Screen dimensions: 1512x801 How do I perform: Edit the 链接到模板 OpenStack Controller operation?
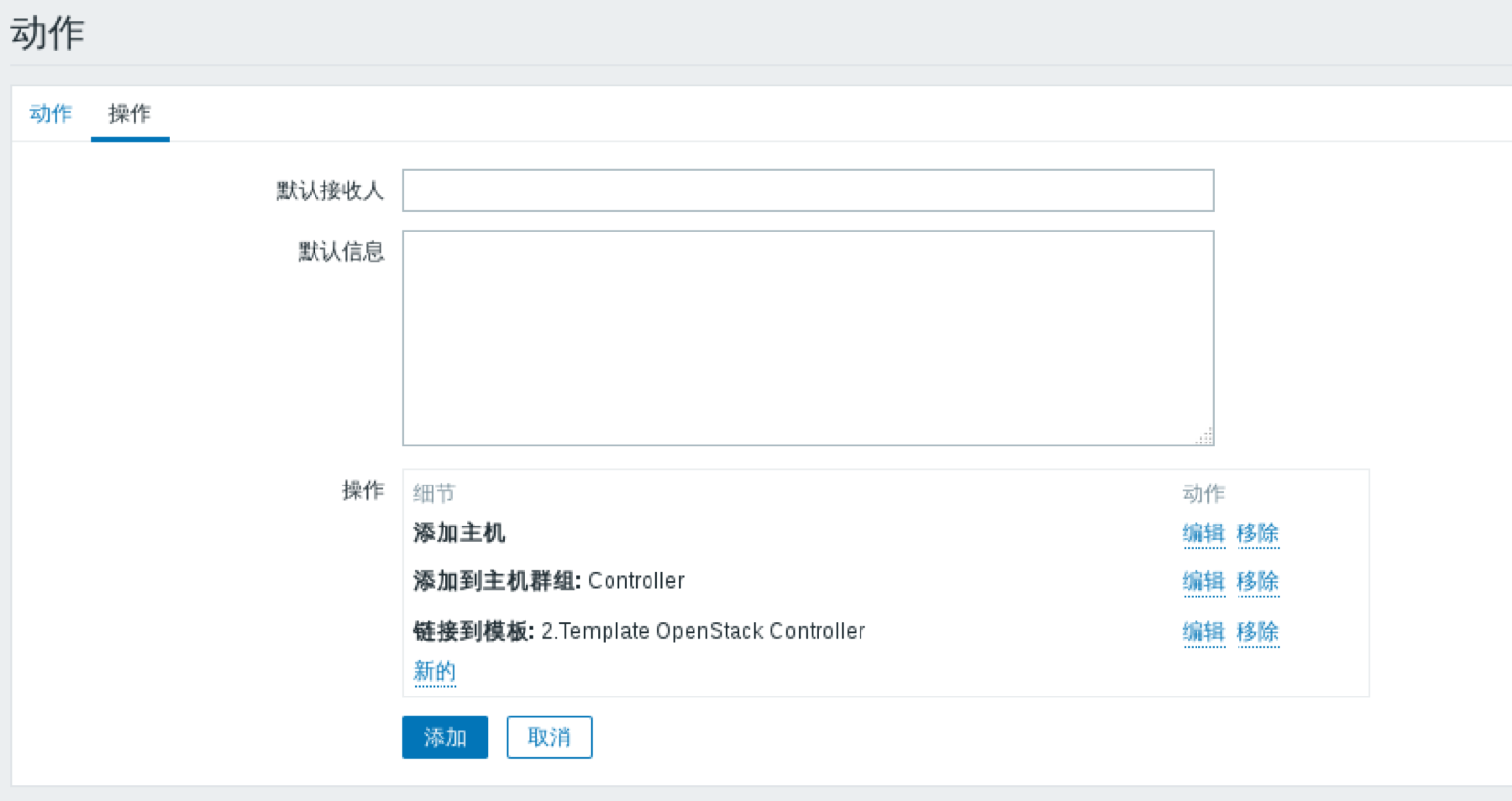click(1202, 632)
